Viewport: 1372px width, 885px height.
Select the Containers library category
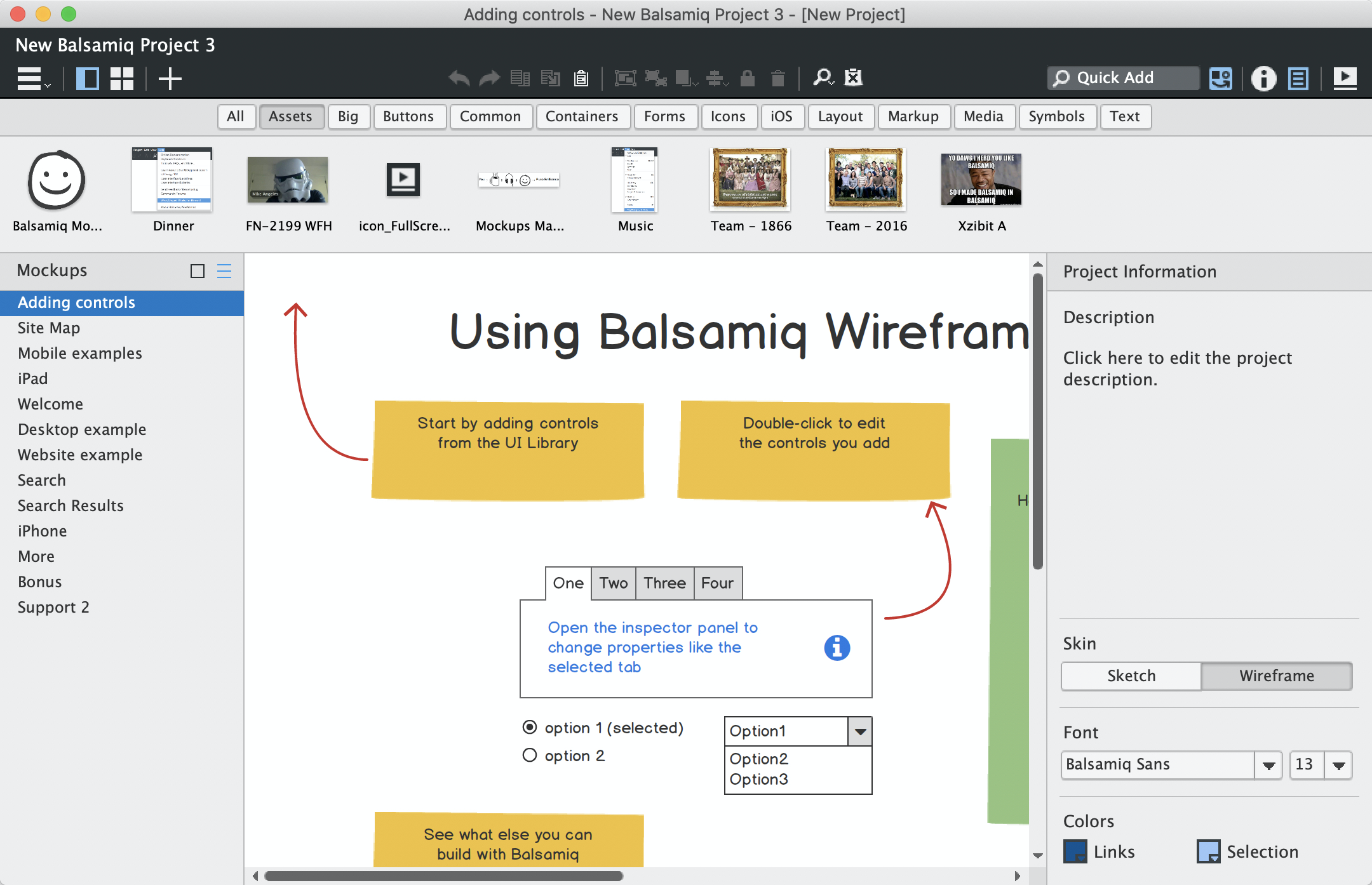pyautogui.click(x=582, y=117)
